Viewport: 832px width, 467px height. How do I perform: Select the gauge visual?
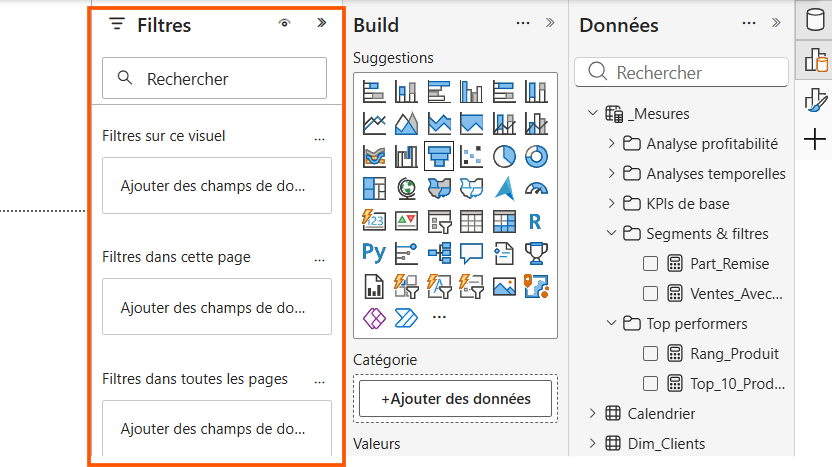(x=536, y=188)
